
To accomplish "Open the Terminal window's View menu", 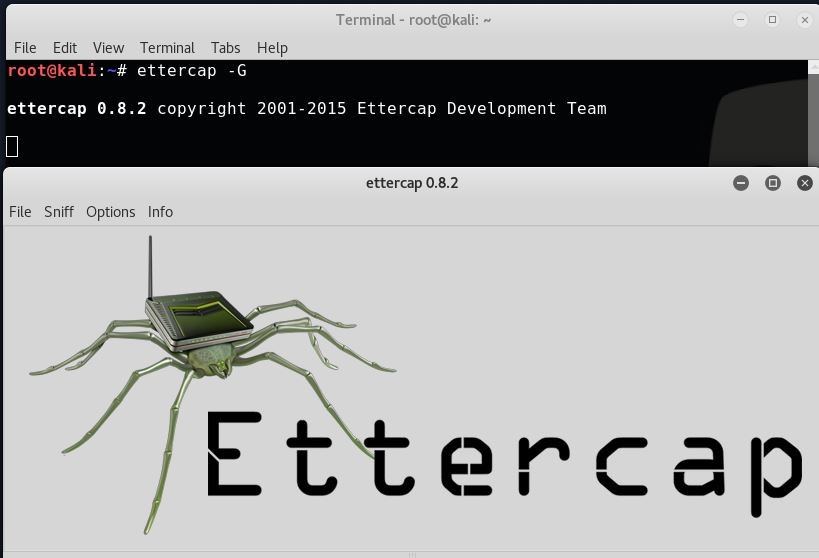I will [x=108, y=48].
